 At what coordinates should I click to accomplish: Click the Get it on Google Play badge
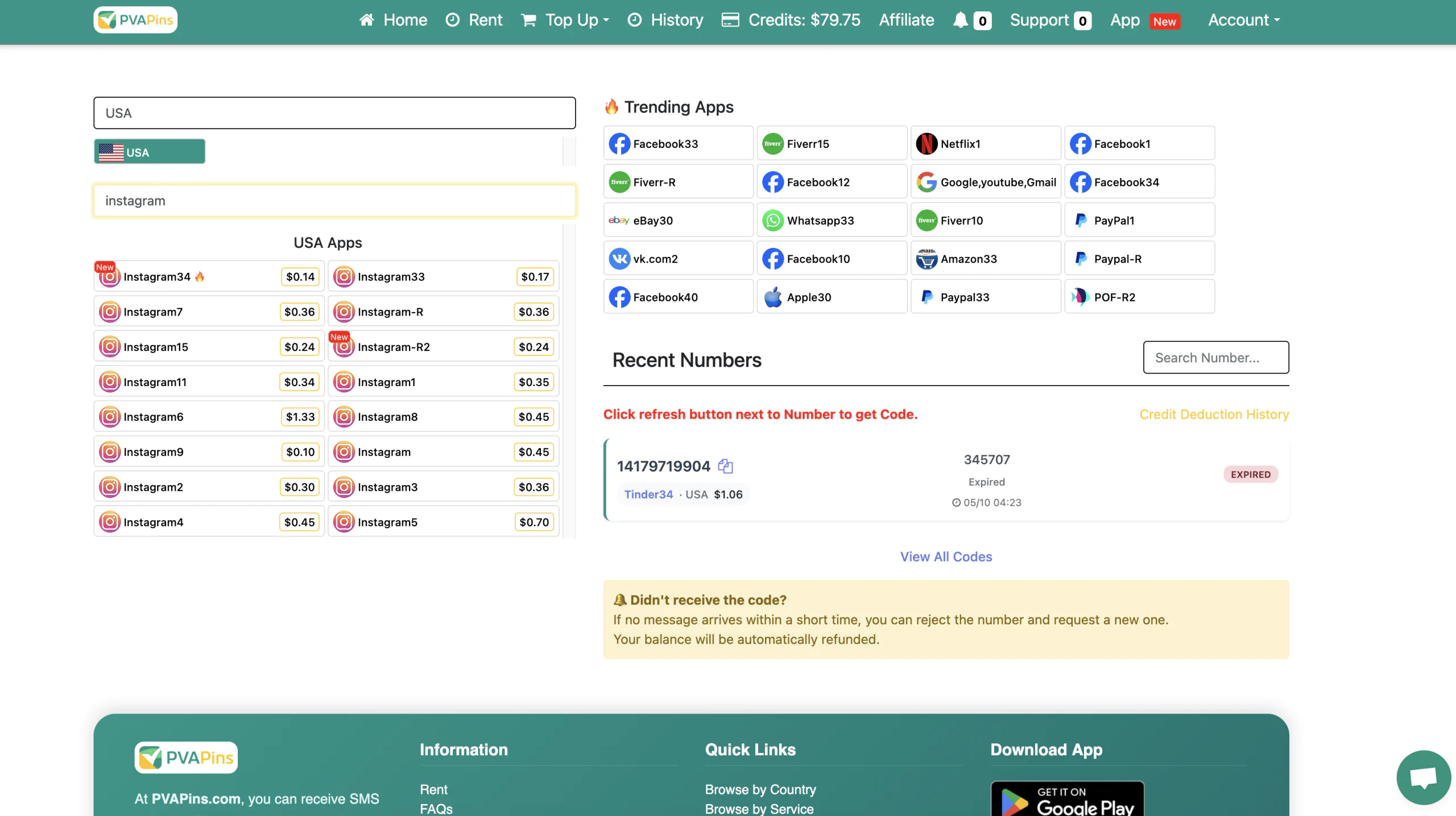click(x=1067, y=800)
